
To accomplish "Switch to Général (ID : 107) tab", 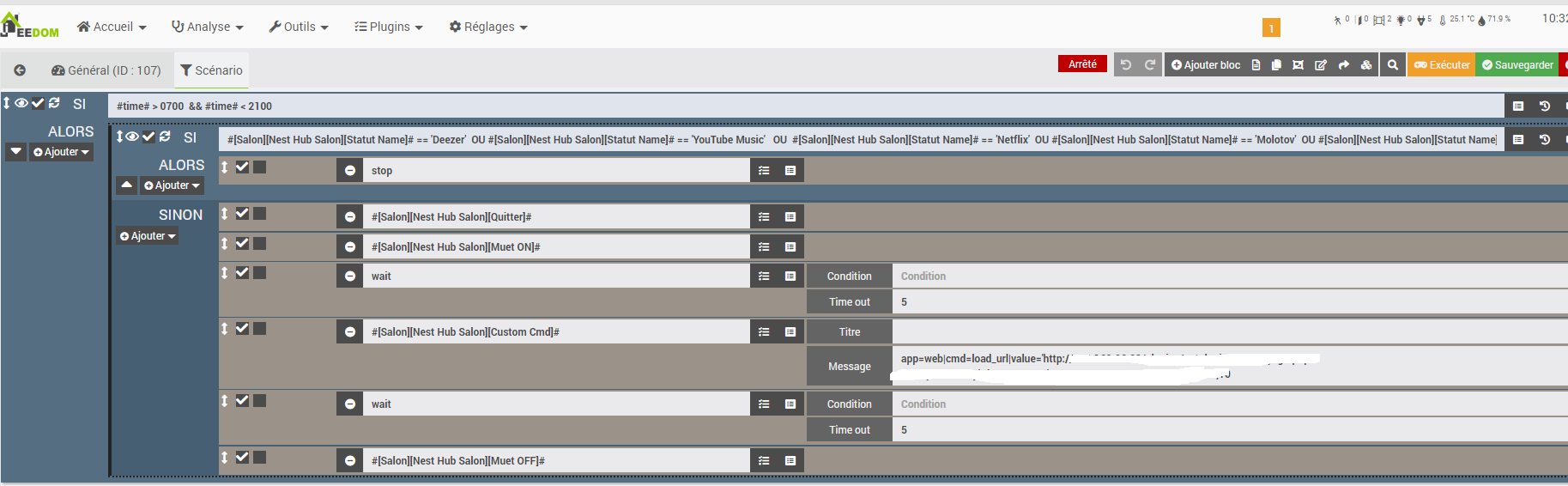I will [106, 70].
